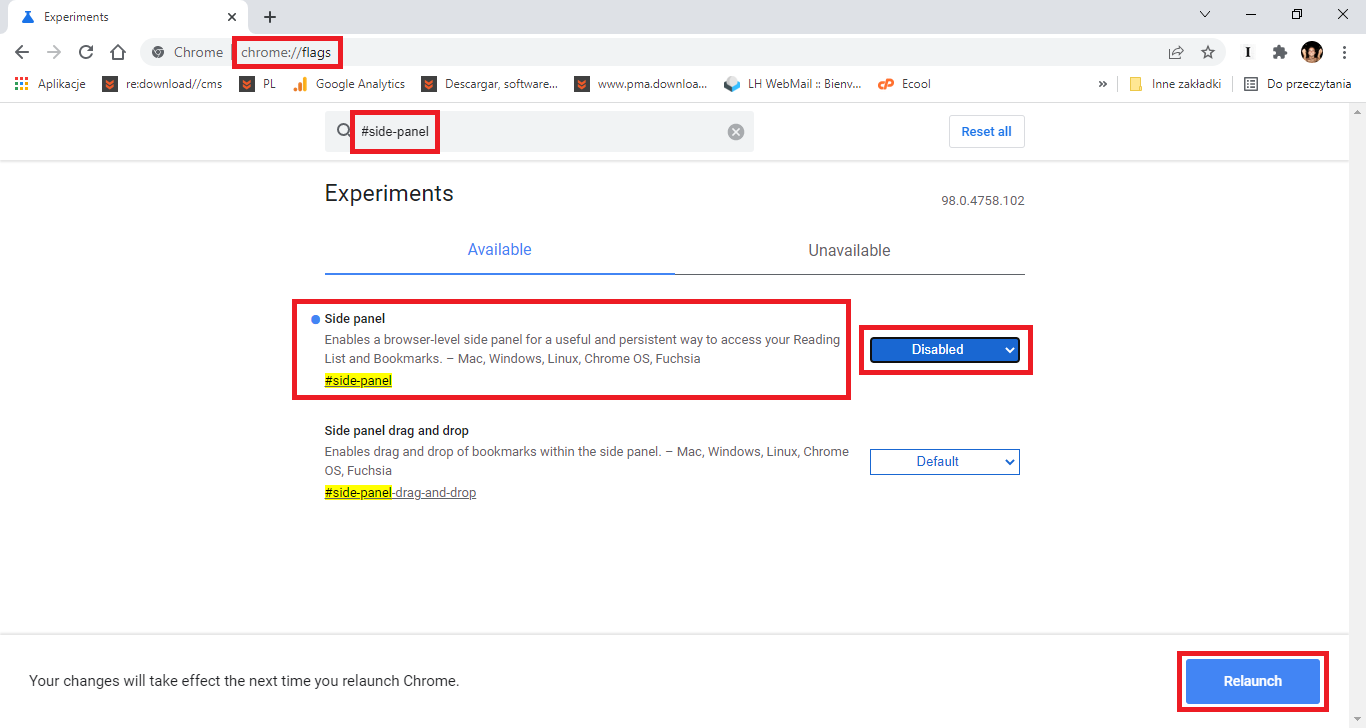Open Chrome three-dot menu
This screenshot has height=728, width=1366.
coord(1344,52)
